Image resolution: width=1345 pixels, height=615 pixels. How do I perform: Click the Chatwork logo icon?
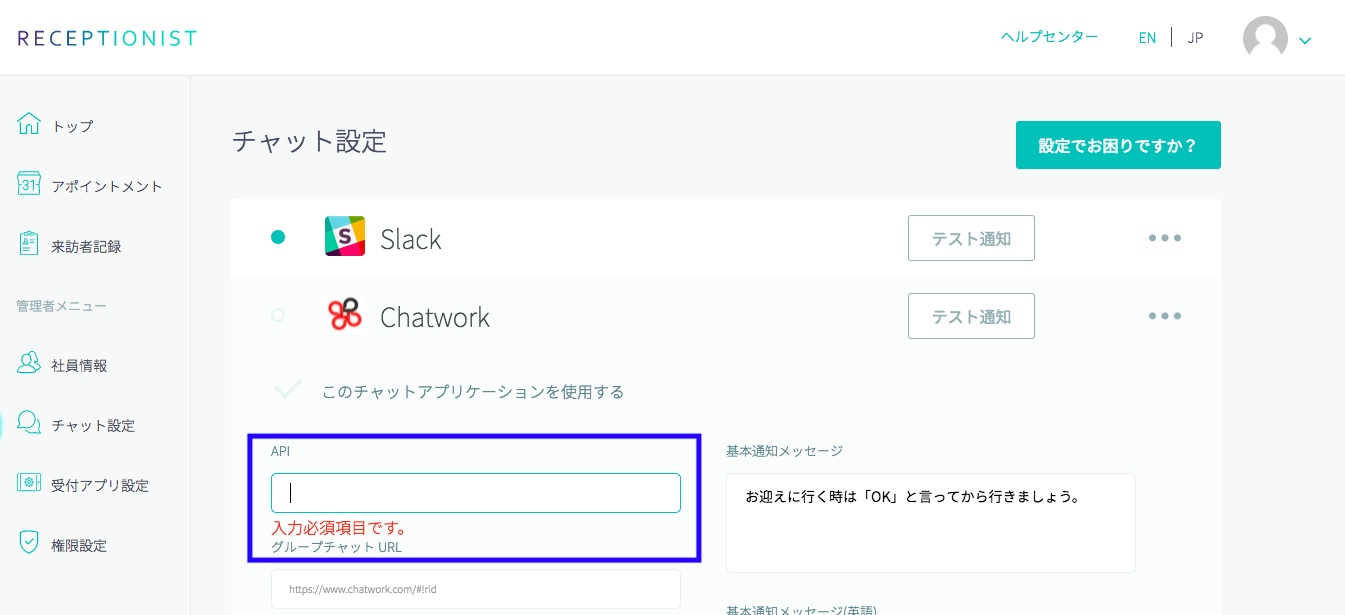[x=345, y=315]
